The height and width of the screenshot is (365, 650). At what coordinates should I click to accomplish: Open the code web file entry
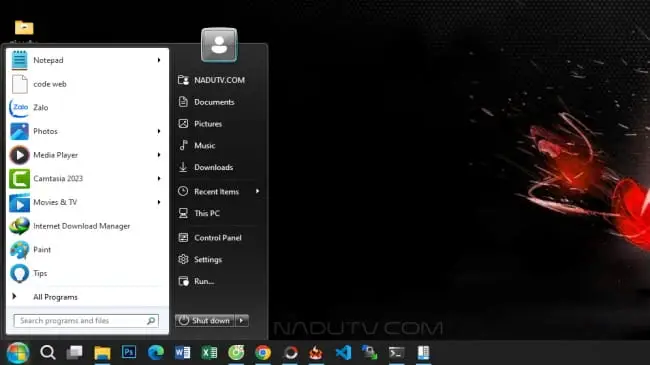coord(87,84)
